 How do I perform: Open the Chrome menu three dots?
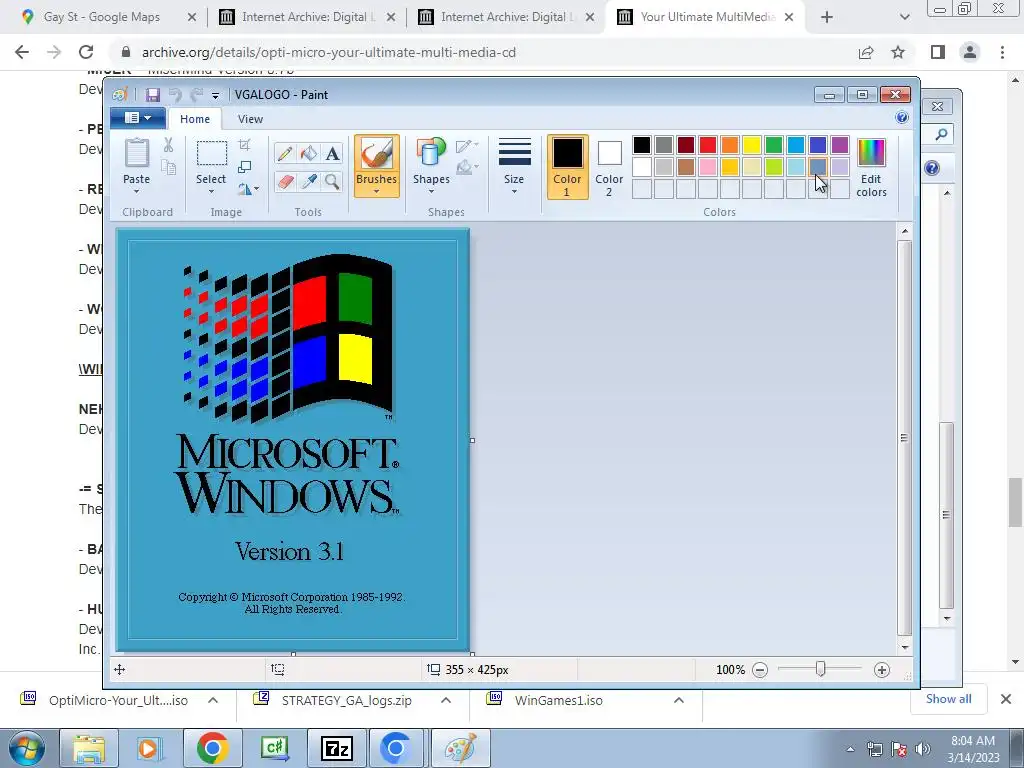coord(1002,52)
